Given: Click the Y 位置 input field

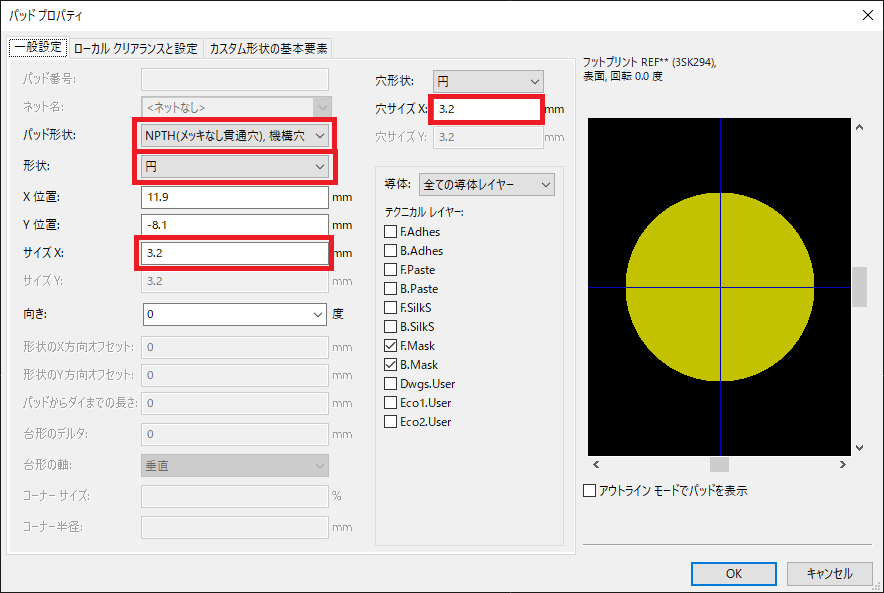Looking at the screenshot, I should (x=235, y=225).
